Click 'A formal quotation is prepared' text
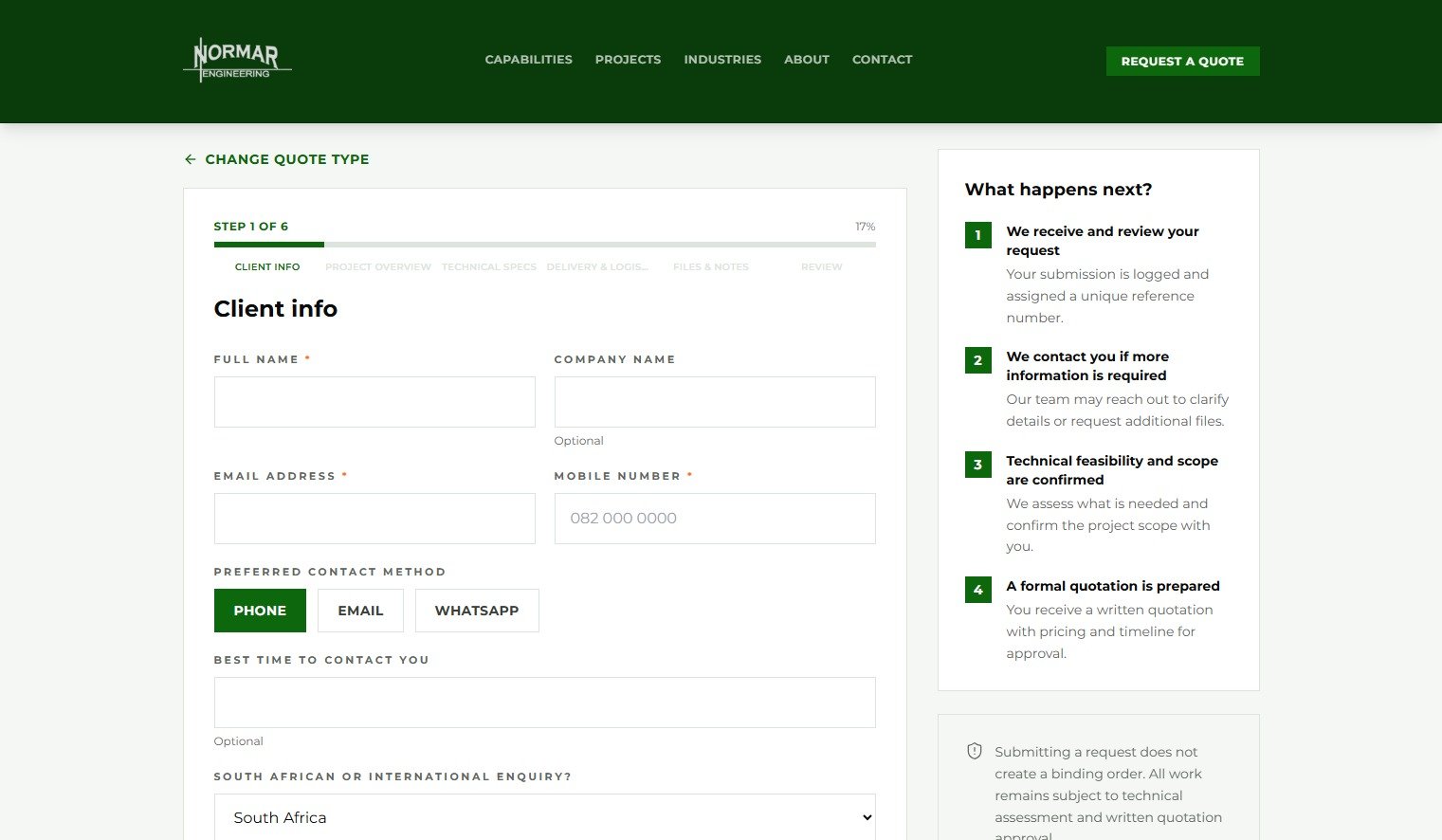Image resolution: width=1442 pixels, height=840 pixels. click(x=1113, y=586)
